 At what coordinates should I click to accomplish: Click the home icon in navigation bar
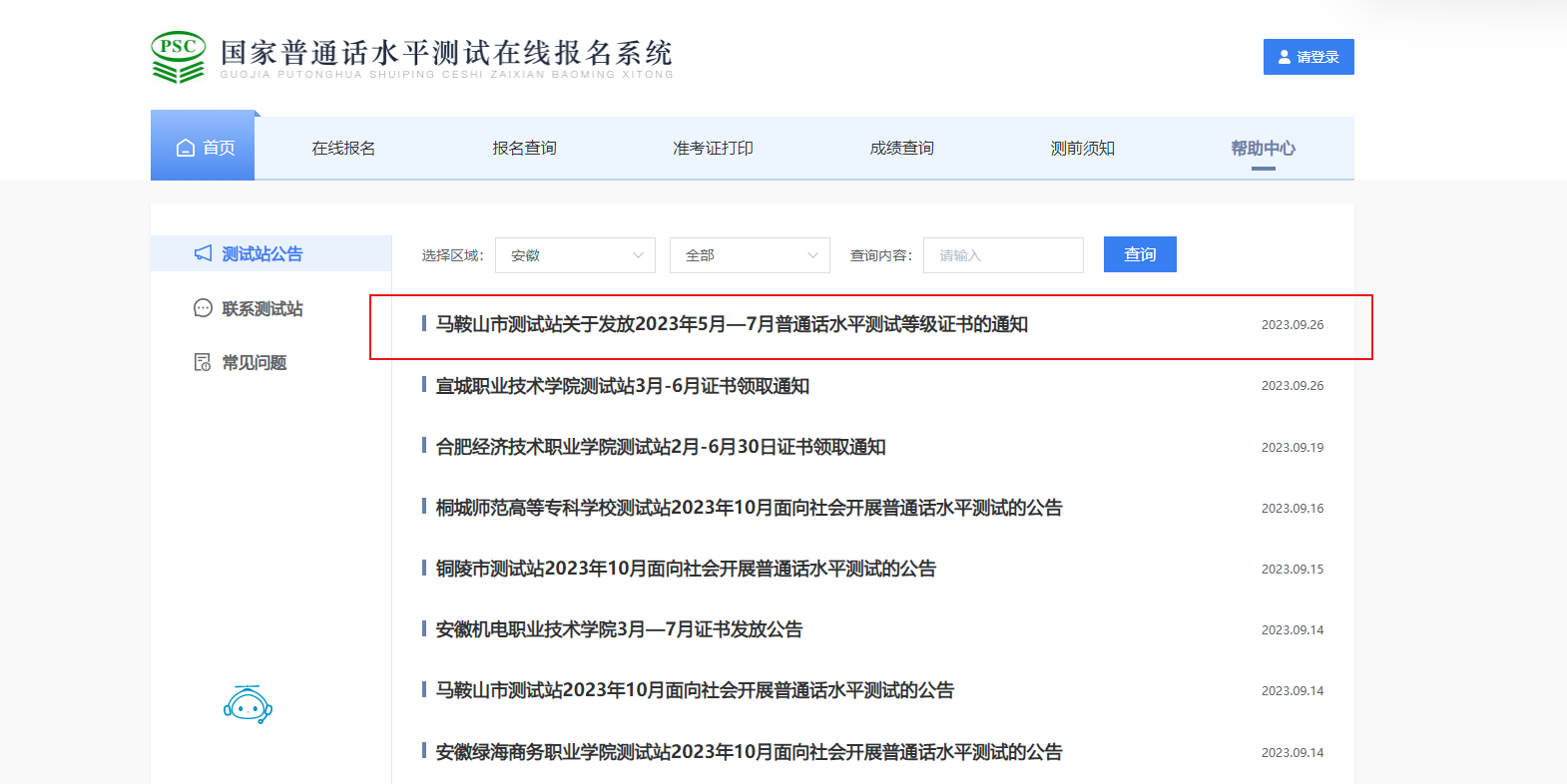pos(186,148)
